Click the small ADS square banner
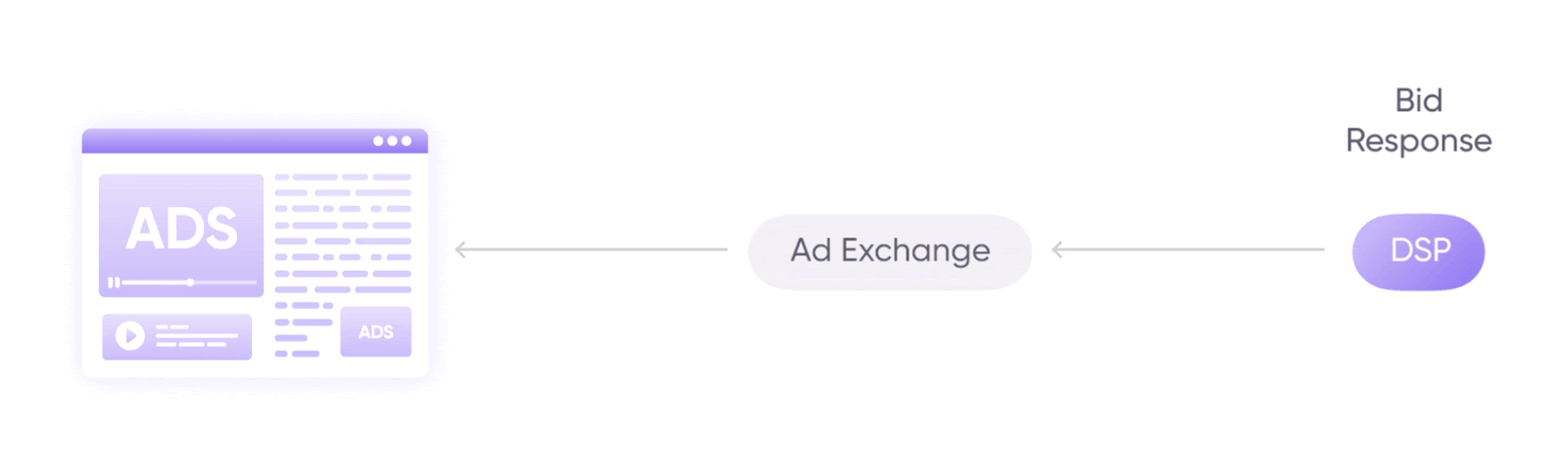1568x462 pixels. 375,332
